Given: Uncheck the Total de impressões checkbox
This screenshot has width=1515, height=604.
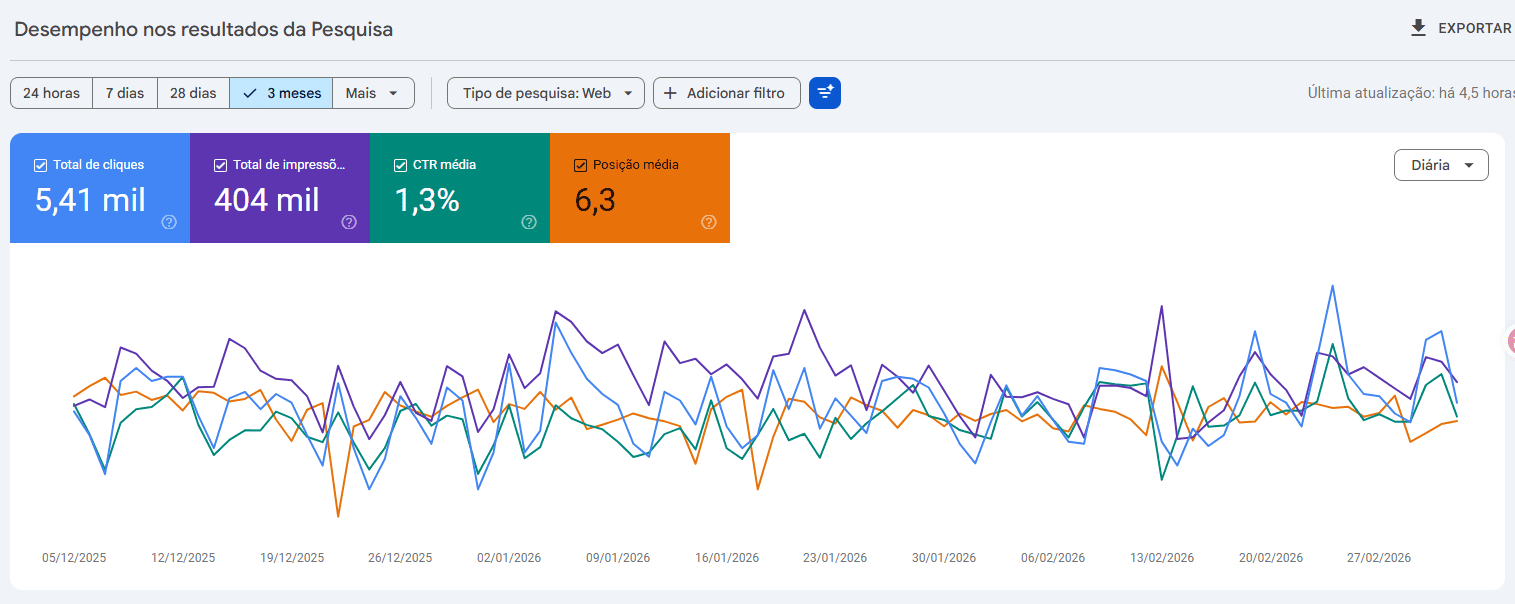Looking at the screenshot, I should [220, 165].
